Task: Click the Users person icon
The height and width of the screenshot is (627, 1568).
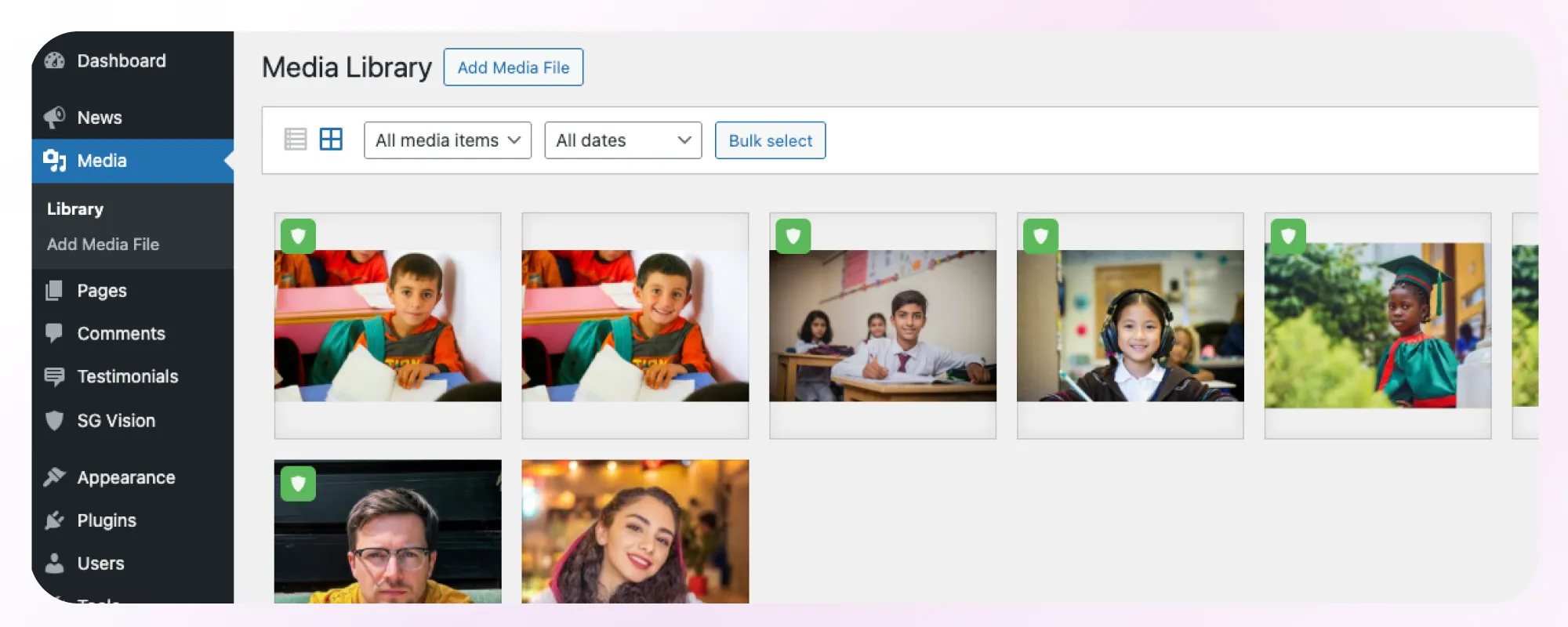Action: click(54, 564)
